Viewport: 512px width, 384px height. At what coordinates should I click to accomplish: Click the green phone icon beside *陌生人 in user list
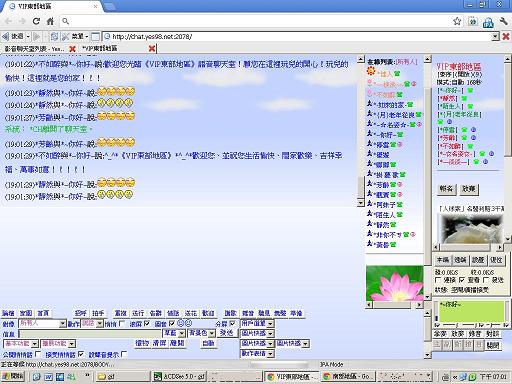[x=400, y=215]
